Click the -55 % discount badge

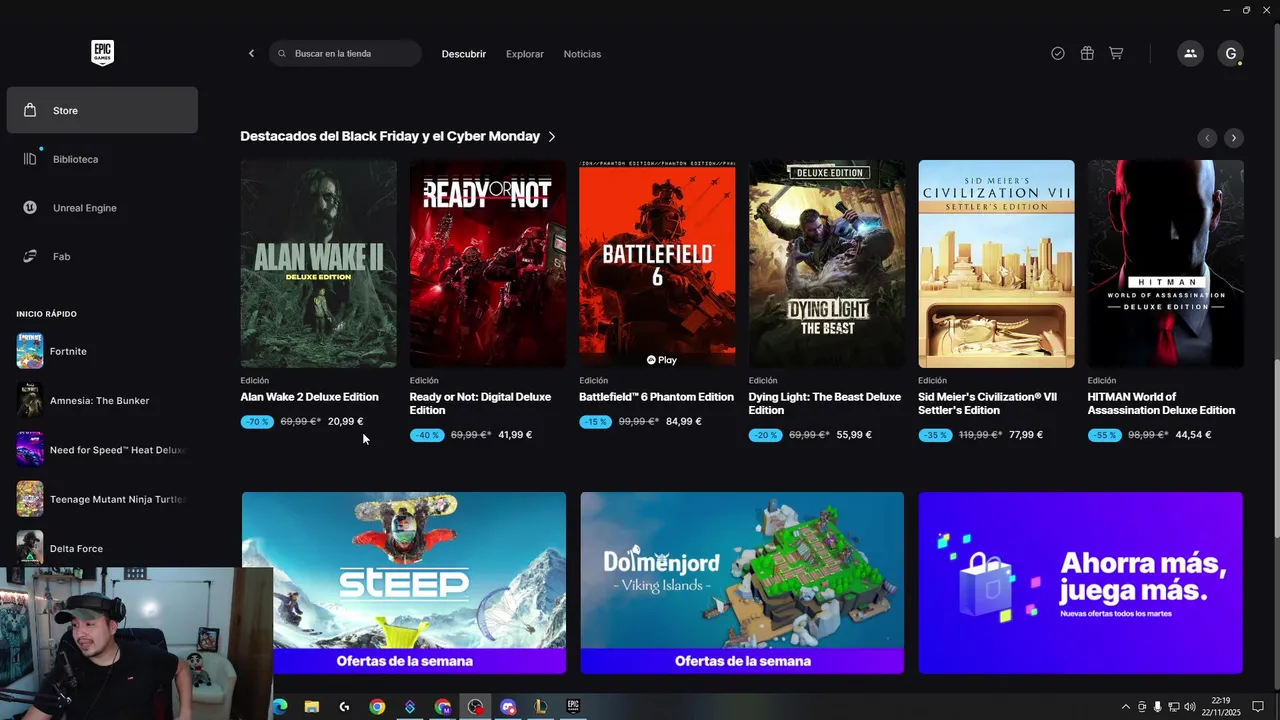coord(1105,435)
